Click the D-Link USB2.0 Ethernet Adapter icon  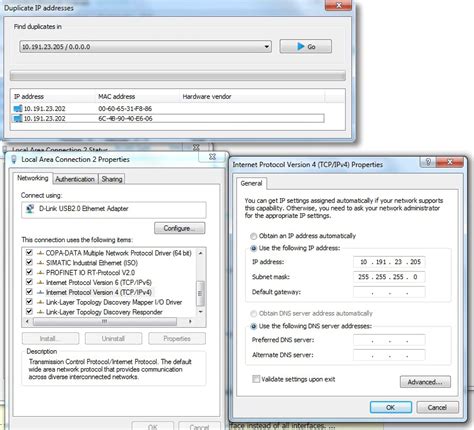click(30, 209)
